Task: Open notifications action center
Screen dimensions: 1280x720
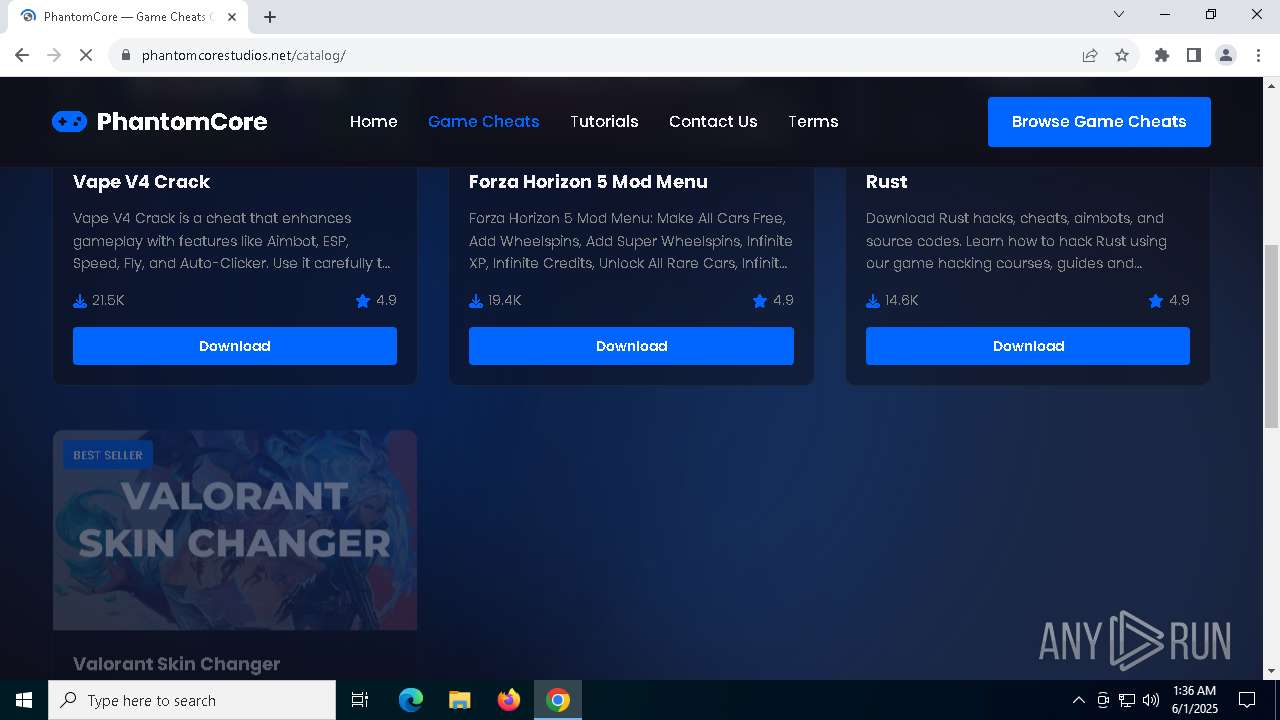Action: [x=1247, y=700]
